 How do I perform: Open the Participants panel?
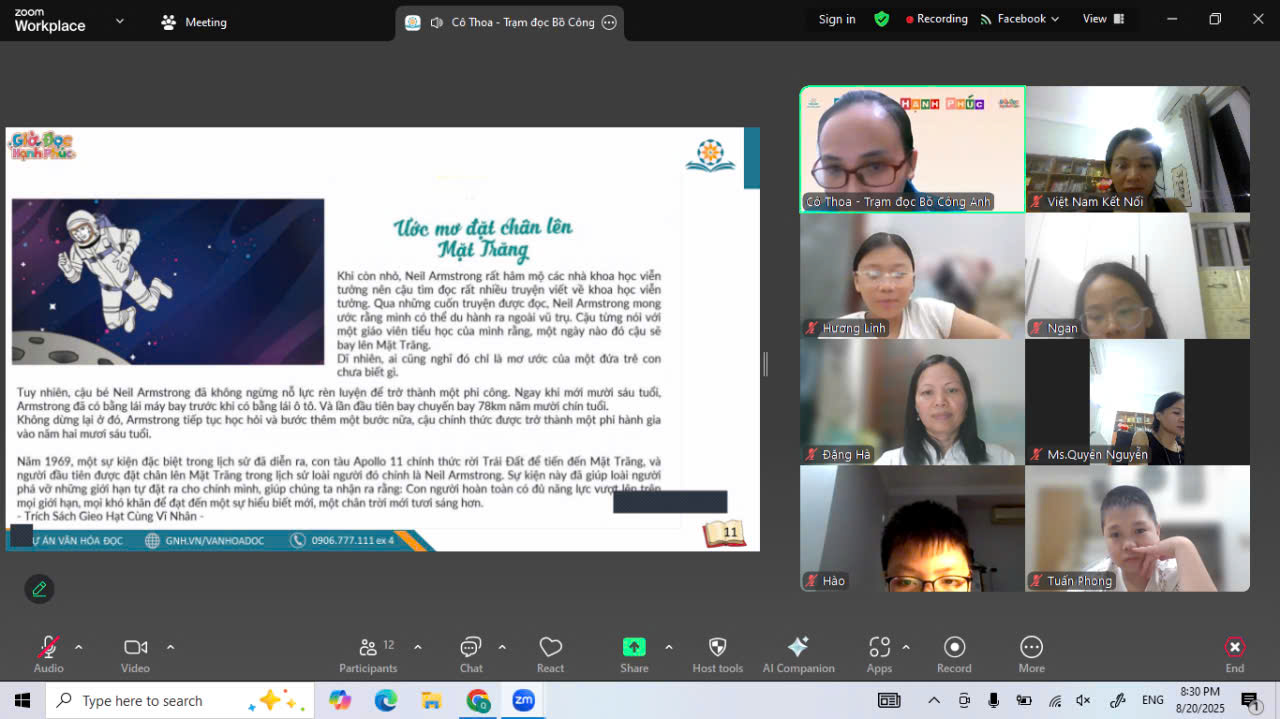coord(368,648)
